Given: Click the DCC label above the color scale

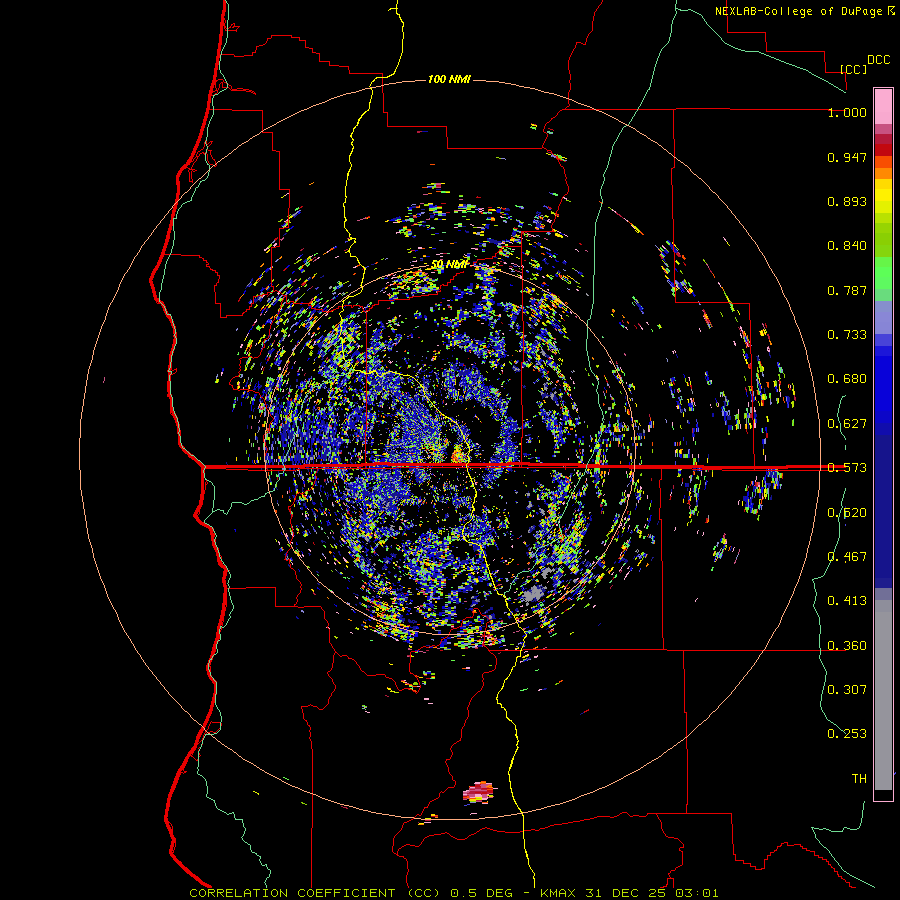Looking at the screenshot, I should tap(878, 60).
